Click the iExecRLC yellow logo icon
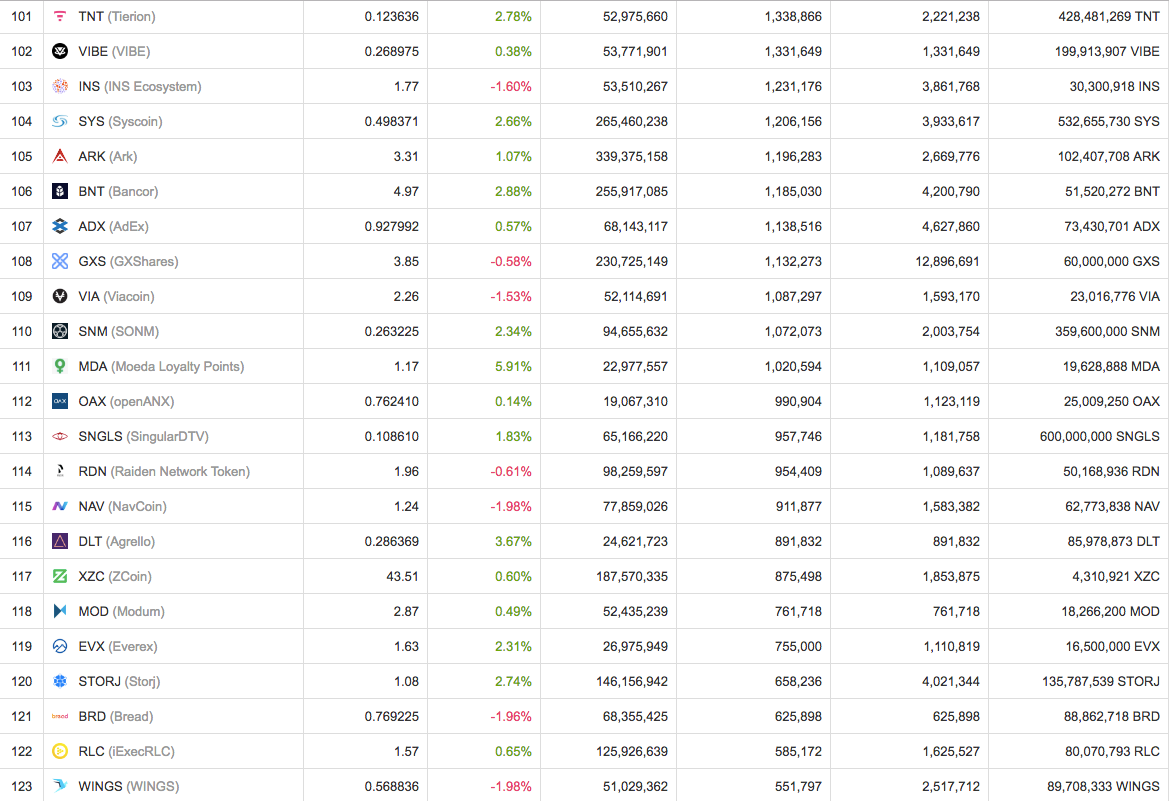This screenshot has height=801, width=1169. tap(60, 752)
